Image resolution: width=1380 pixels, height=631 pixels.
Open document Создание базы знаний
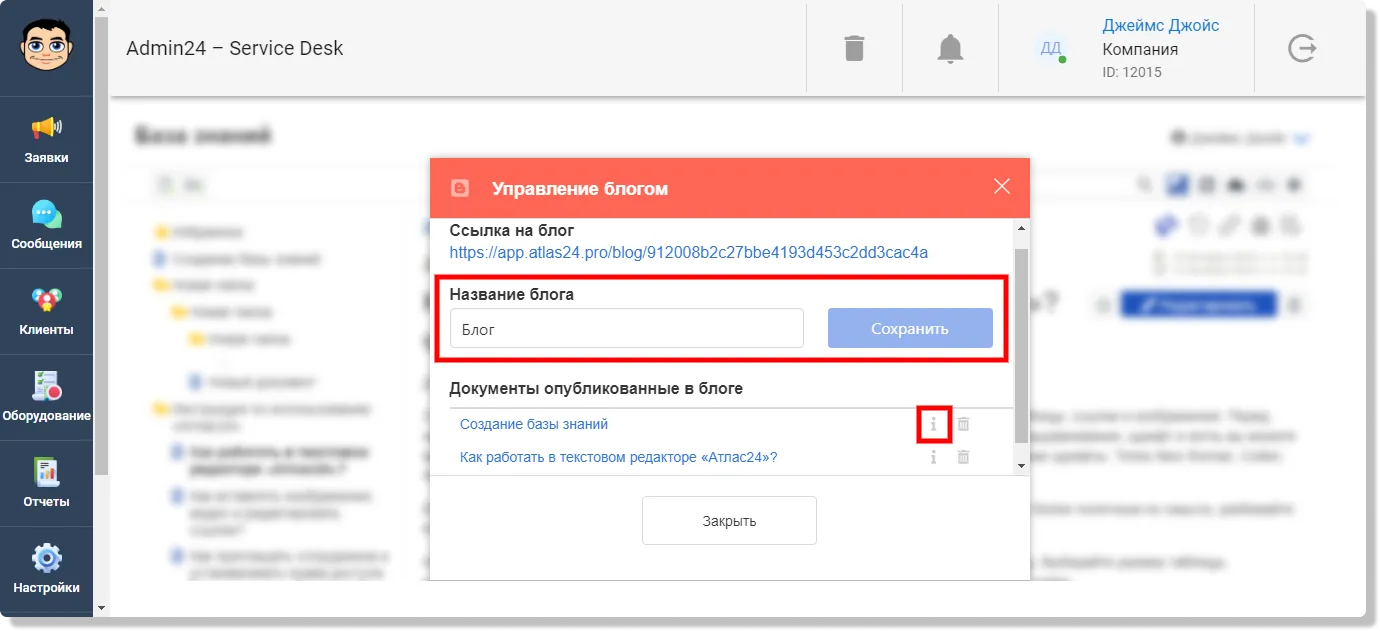534,424
